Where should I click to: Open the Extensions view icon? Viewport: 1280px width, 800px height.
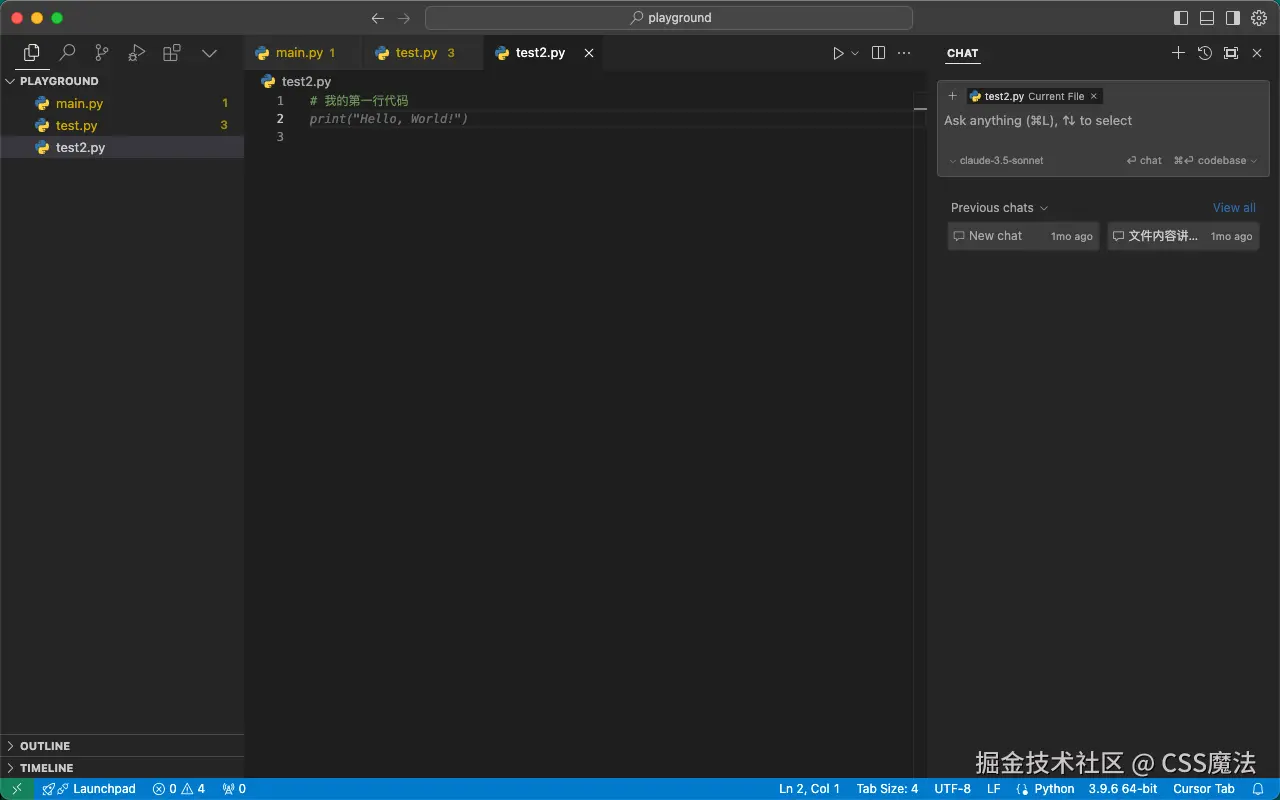click(172, 53)
